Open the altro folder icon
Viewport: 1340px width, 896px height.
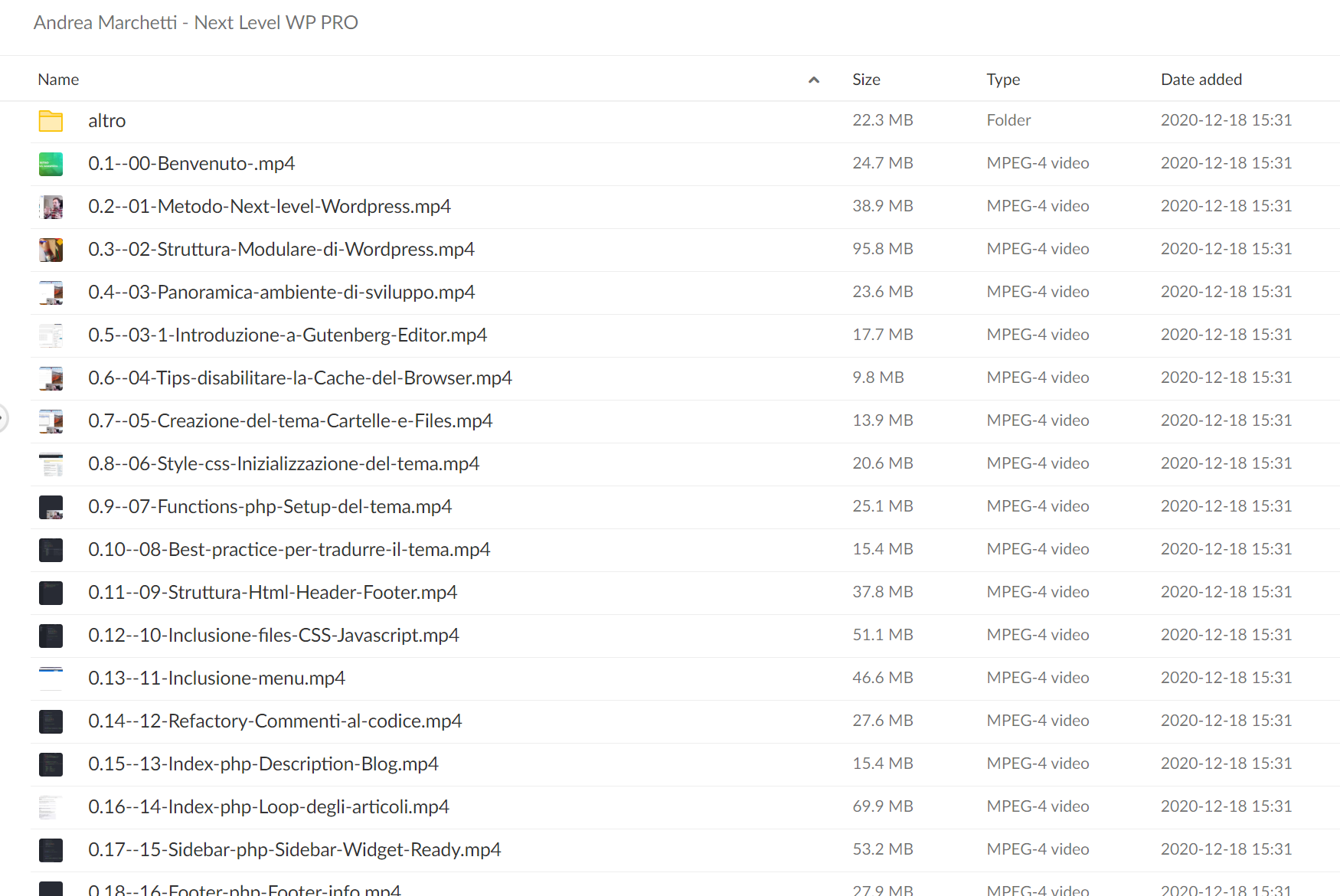pyautogui.click(x=51, y=121)
